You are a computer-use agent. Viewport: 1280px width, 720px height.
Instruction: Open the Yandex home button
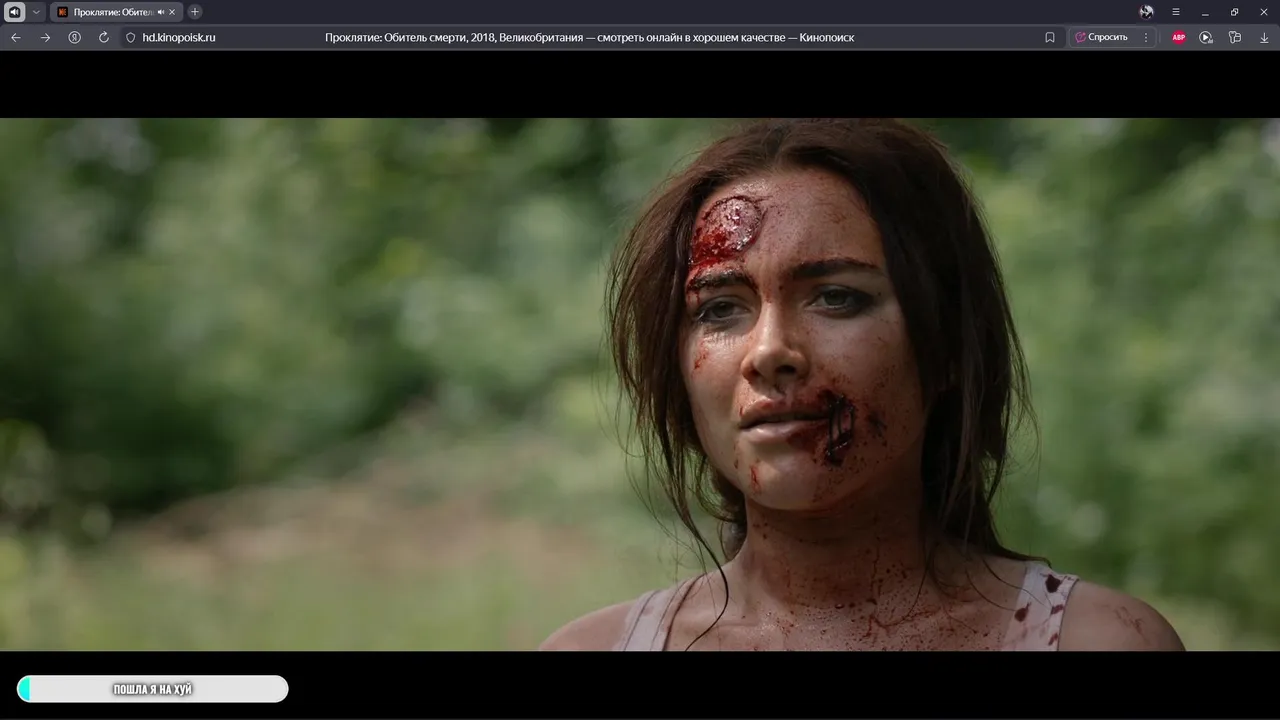pos(74,37)
